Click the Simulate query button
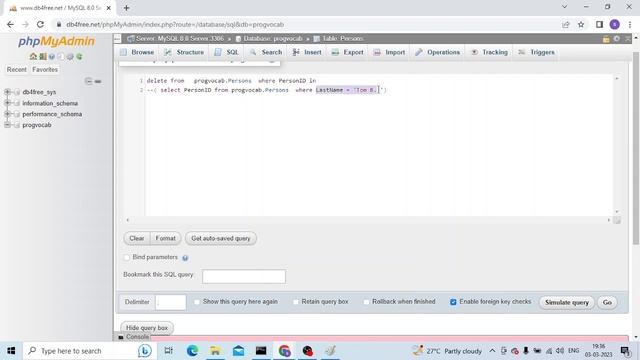This screenshot has height=360, width=640. point(567,302)
